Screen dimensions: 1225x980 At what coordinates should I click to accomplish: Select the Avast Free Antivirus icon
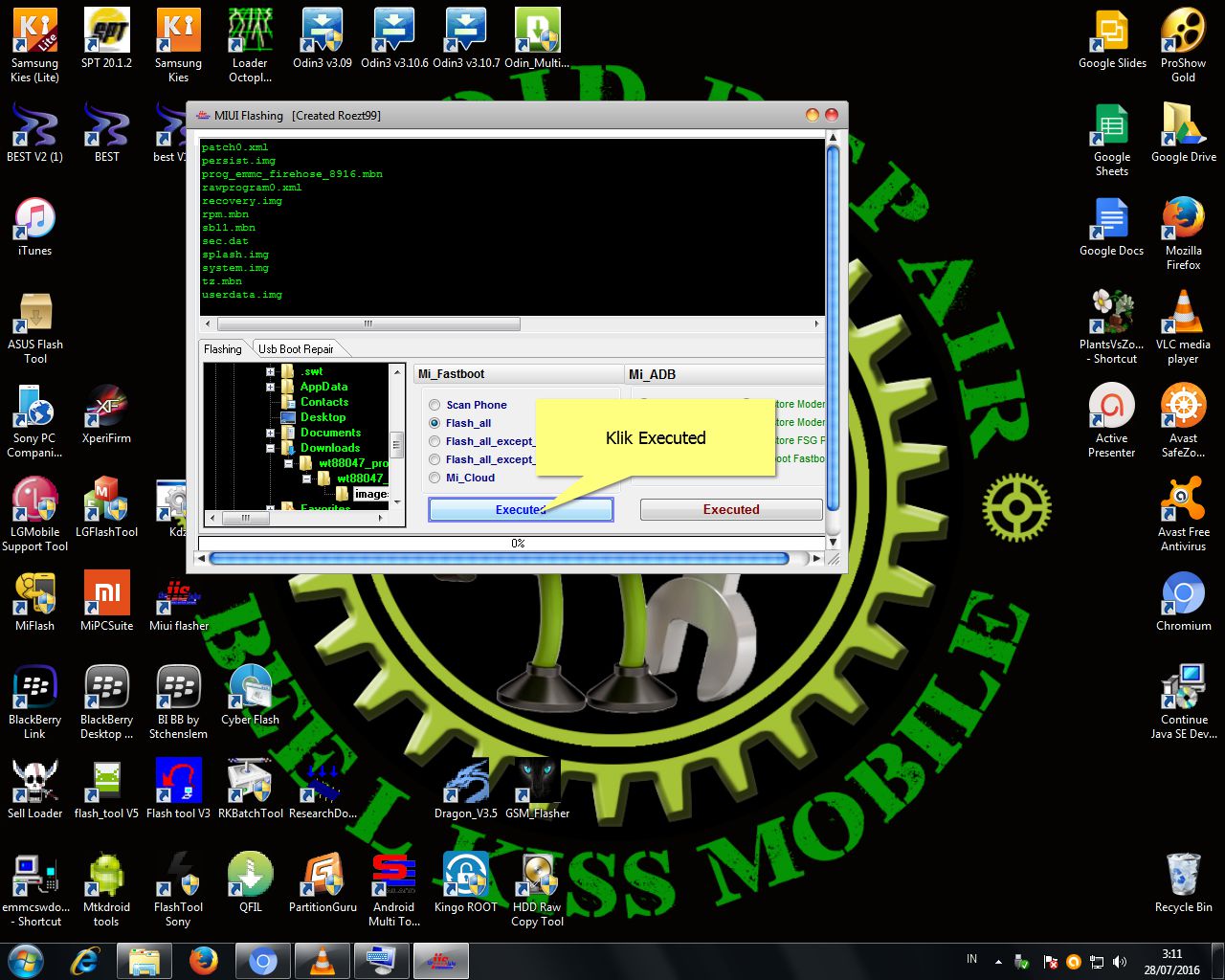coord(1183,515)
